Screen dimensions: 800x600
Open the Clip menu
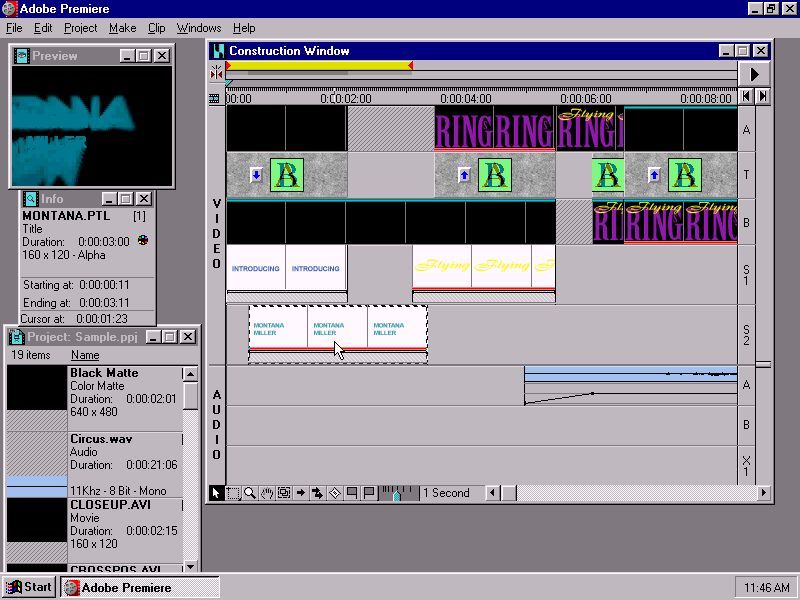click(156, 27)
